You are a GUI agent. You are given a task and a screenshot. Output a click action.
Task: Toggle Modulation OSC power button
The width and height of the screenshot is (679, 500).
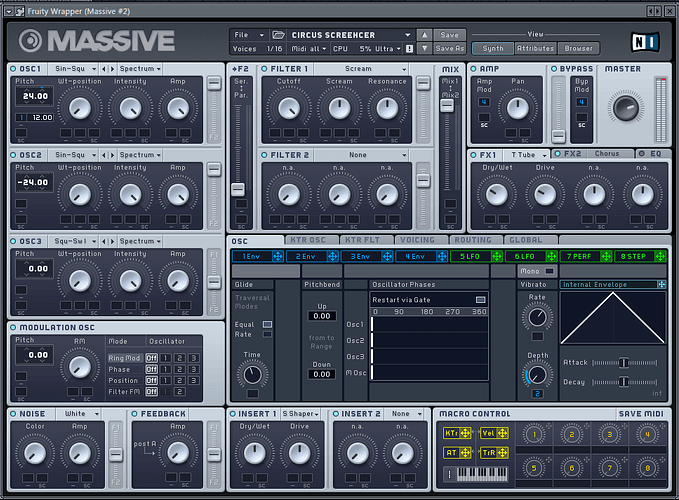pos(13,327)
